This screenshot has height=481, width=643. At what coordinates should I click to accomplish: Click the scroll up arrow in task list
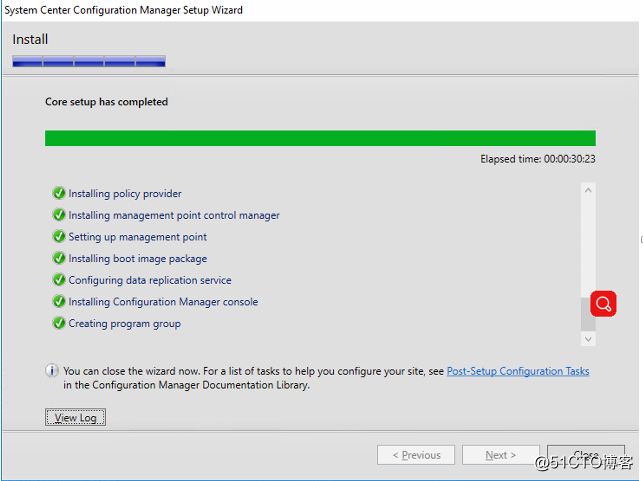point(588,190)
